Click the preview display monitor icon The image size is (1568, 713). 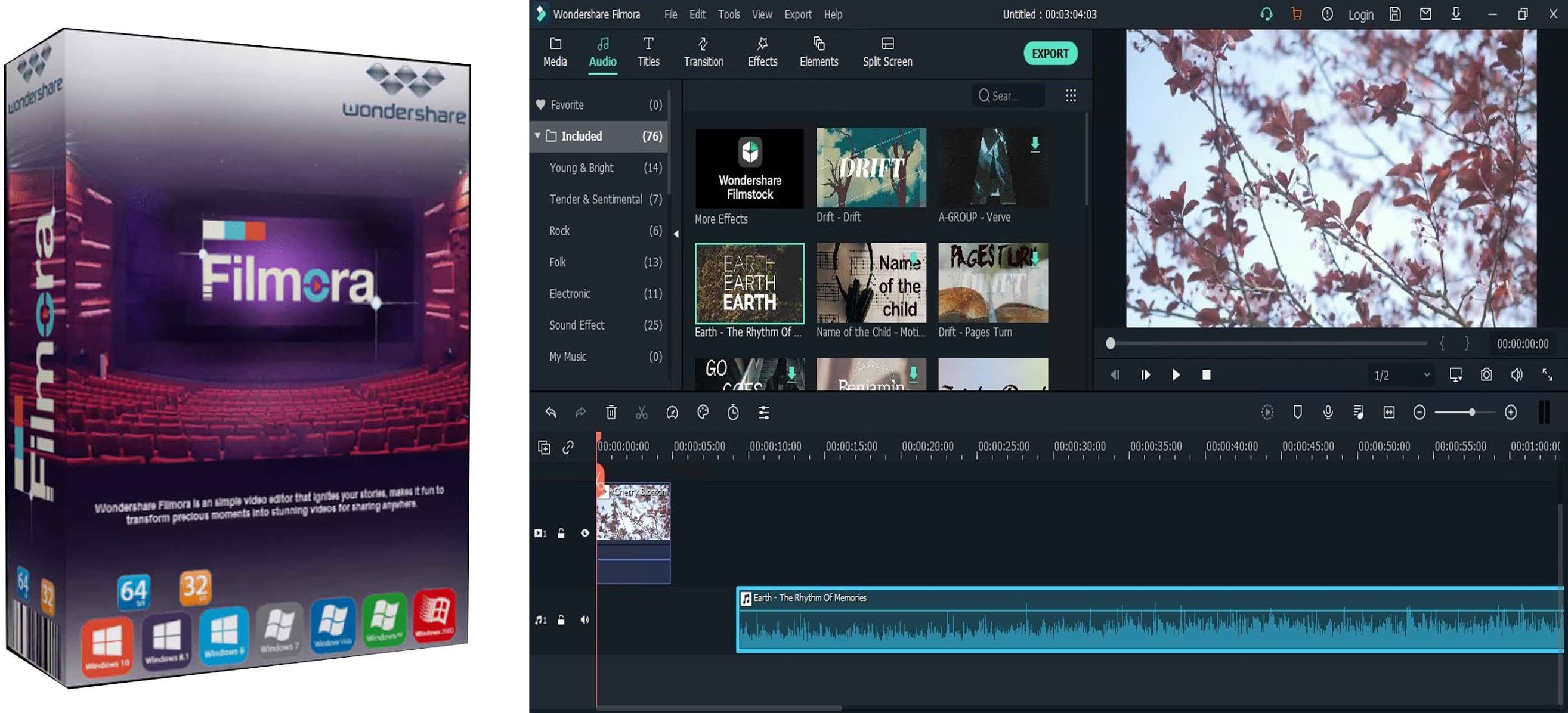tap(1456, 375)
